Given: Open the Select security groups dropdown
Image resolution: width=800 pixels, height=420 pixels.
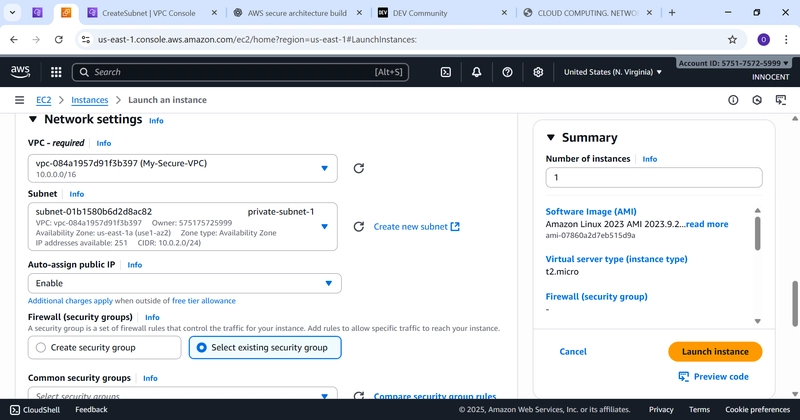Looking at the screenshot, I should pos(183,394).
